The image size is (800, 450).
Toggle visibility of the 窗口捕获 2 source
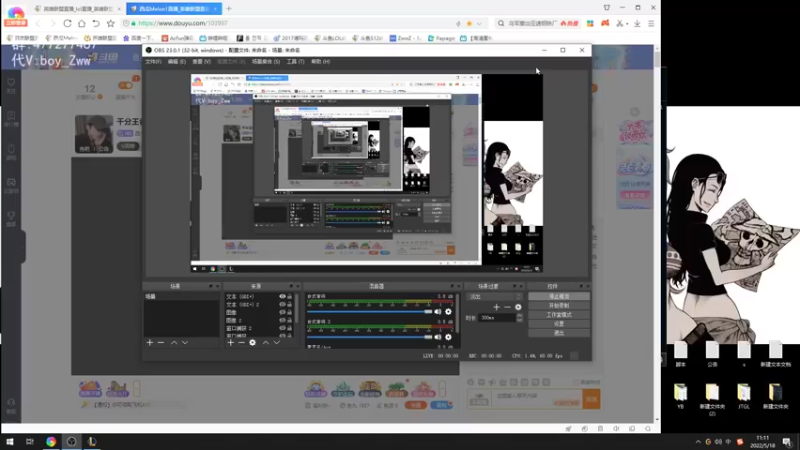(282, 328)
